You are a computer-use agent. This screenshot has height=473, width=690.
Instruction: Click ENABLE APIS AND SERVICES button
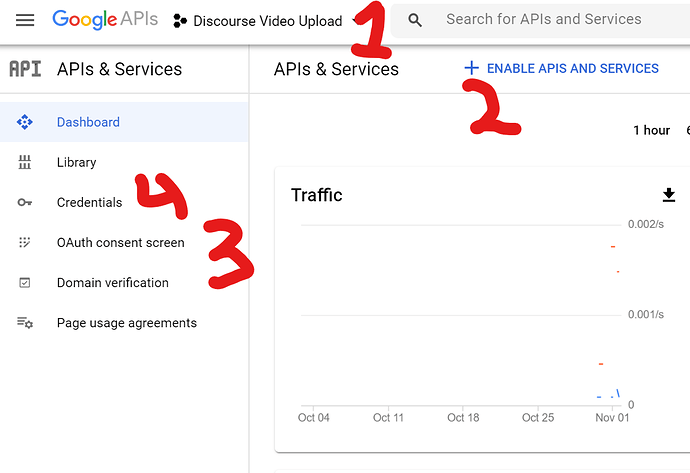(x=562, y=68)
